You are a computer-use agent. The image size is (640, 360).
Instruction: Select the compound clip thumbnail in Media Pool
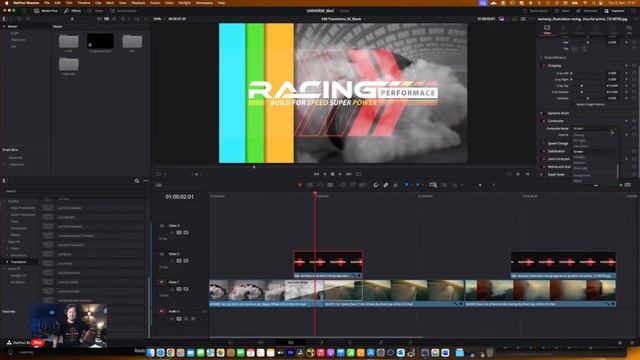pos(100,41)
